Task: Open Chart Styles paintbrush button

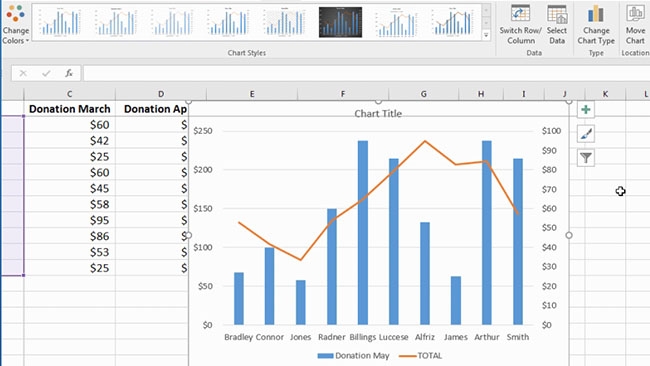Action: pos(586,134)
